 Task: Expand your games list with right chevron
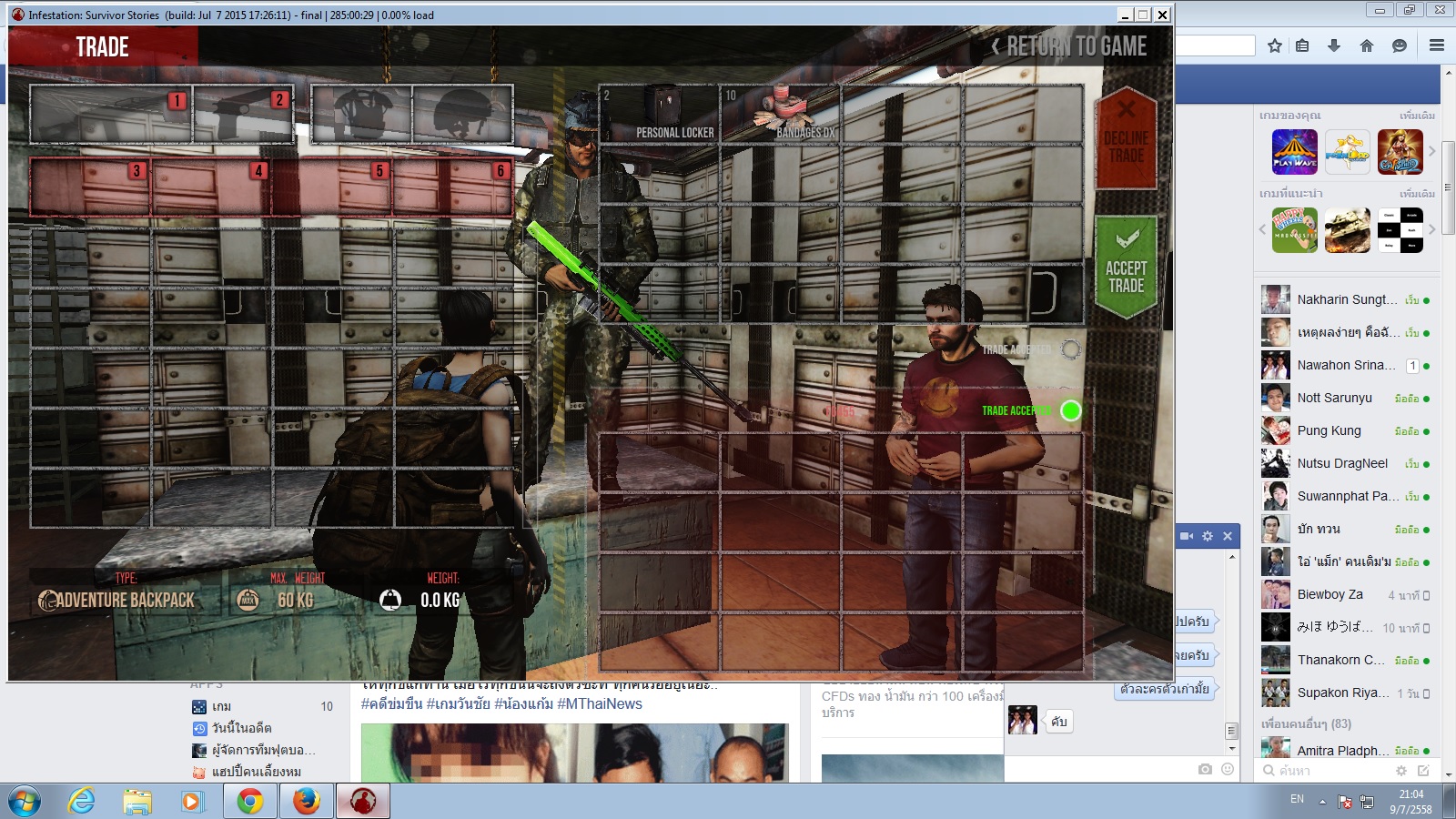click(1431, 151)
